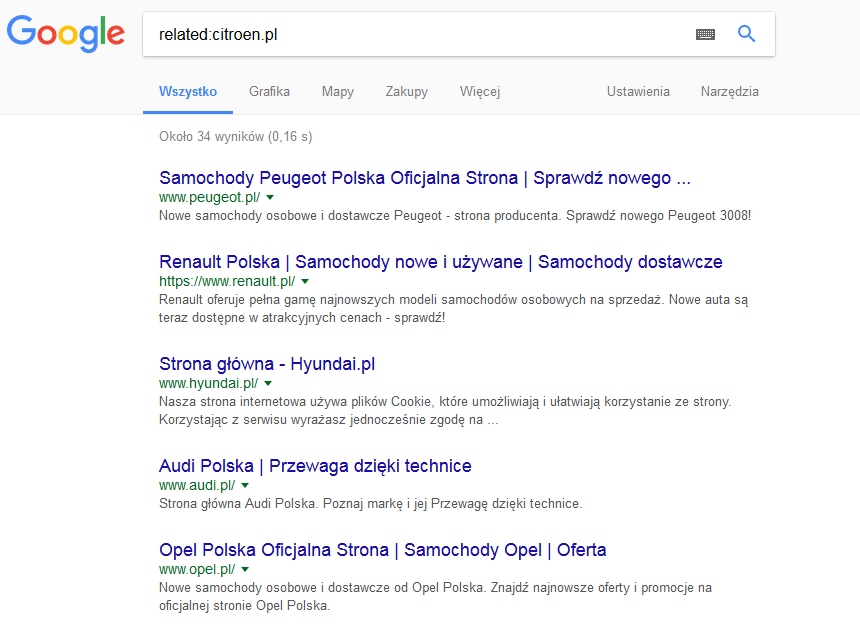Click the Opel Polska description snippet
This screenshot has width=860, height=636.
(435, 597)
